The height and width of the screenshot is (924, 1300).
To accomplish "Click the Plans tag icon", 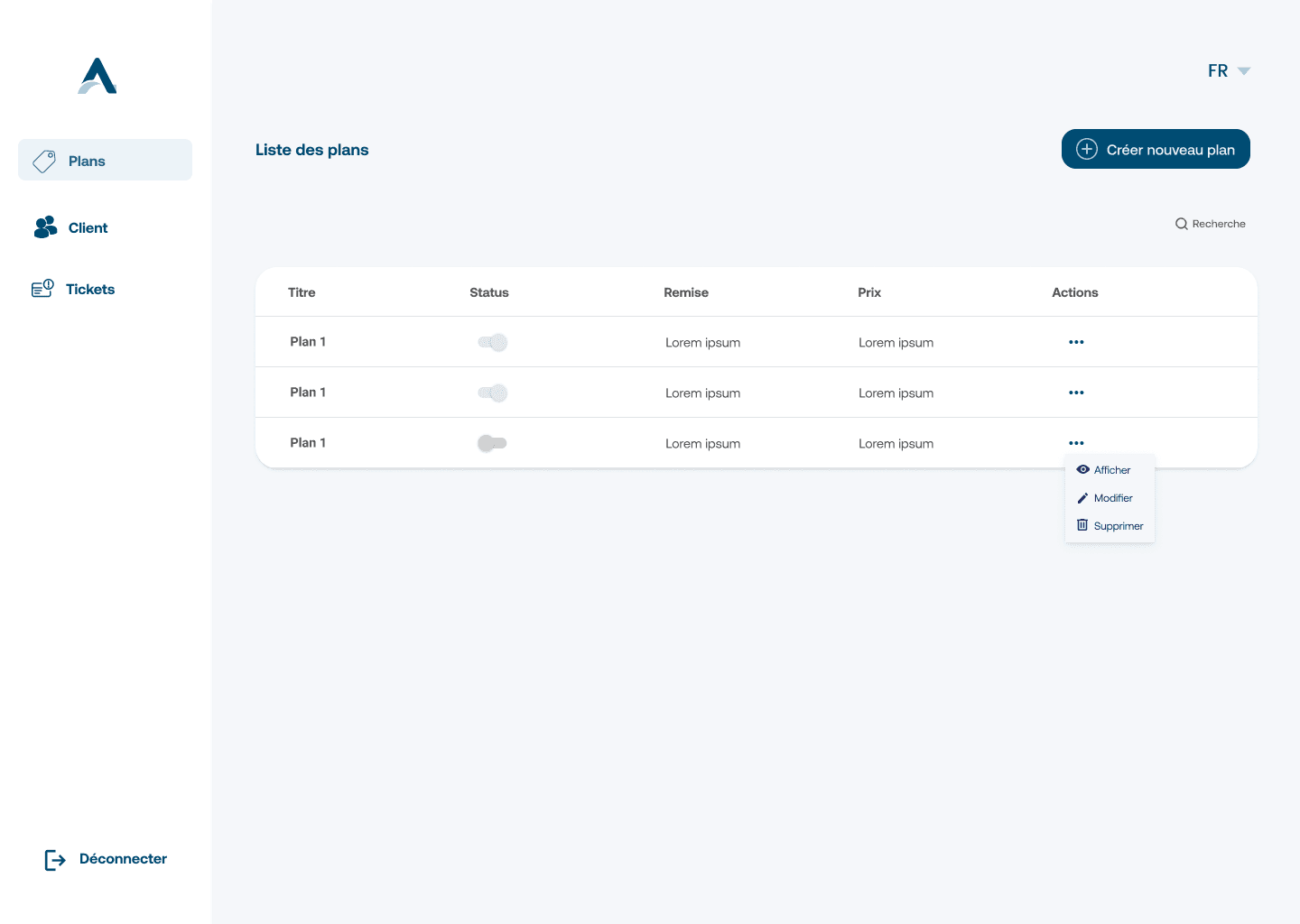I will tap(44, 162).
